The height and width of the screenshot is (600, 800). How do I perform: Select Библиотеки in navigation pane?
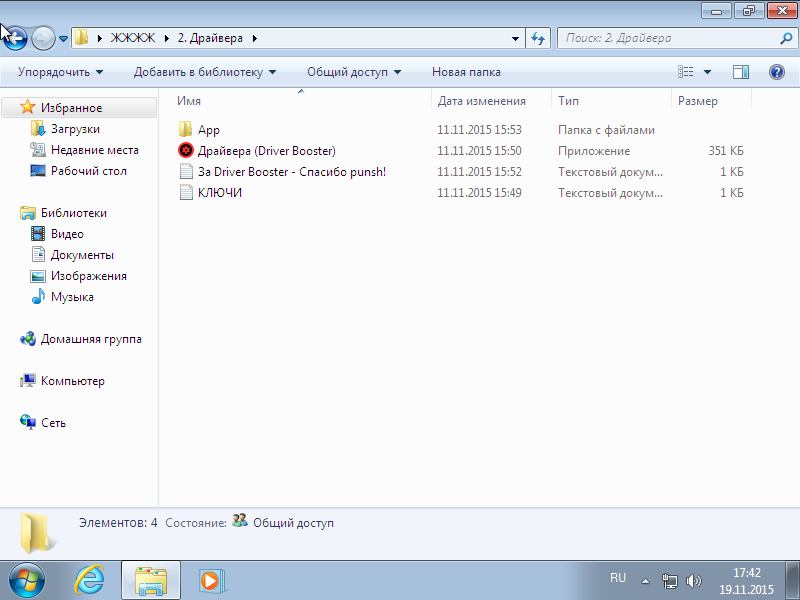(x=73, y=212)
